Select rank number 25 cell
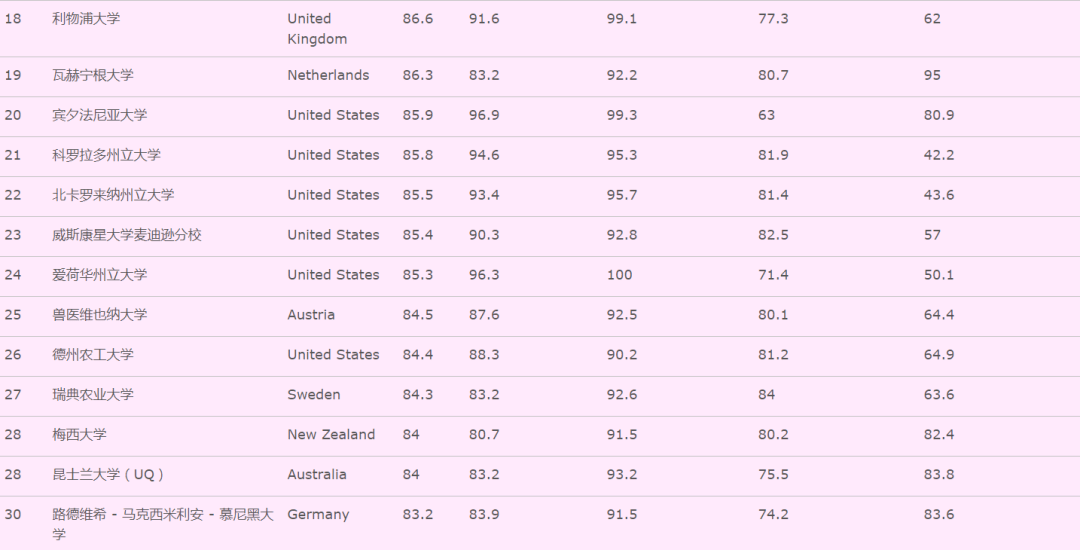 (13, 315)
